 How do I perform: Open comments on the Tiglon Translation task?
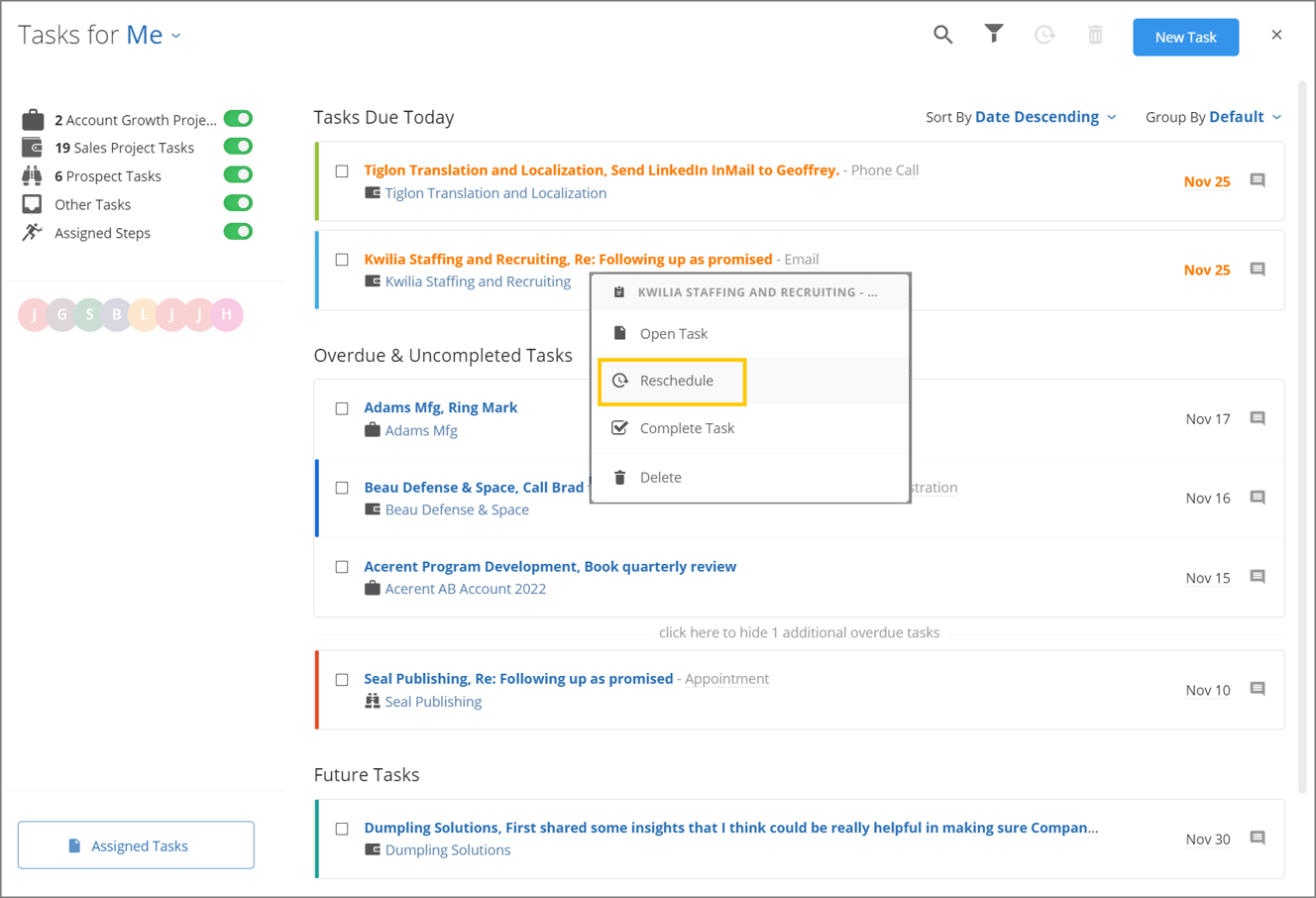[1258, 179]
